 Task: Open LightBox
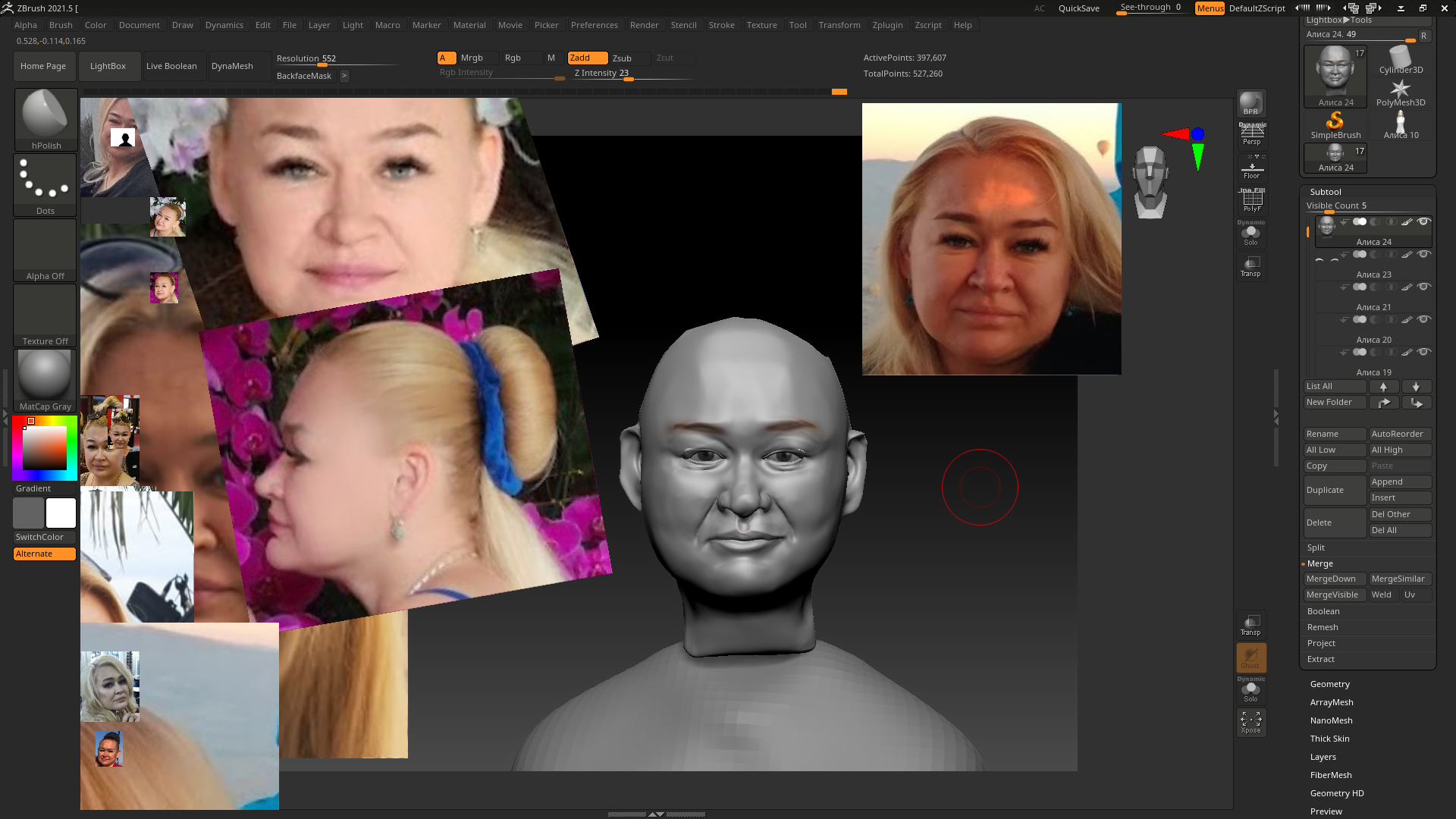tap(108, 66)
